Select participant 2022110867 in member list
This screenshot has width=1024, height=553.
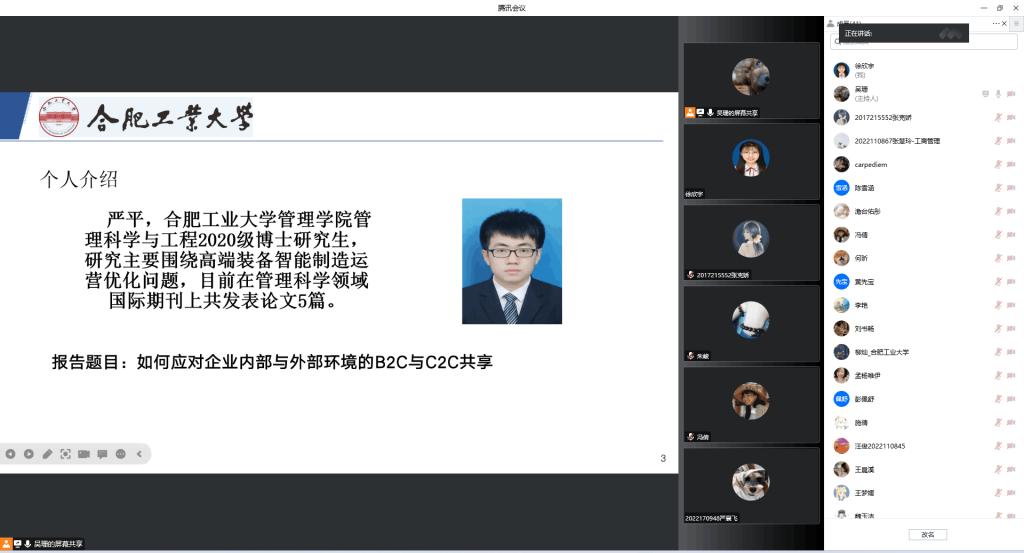pos(897,141)
